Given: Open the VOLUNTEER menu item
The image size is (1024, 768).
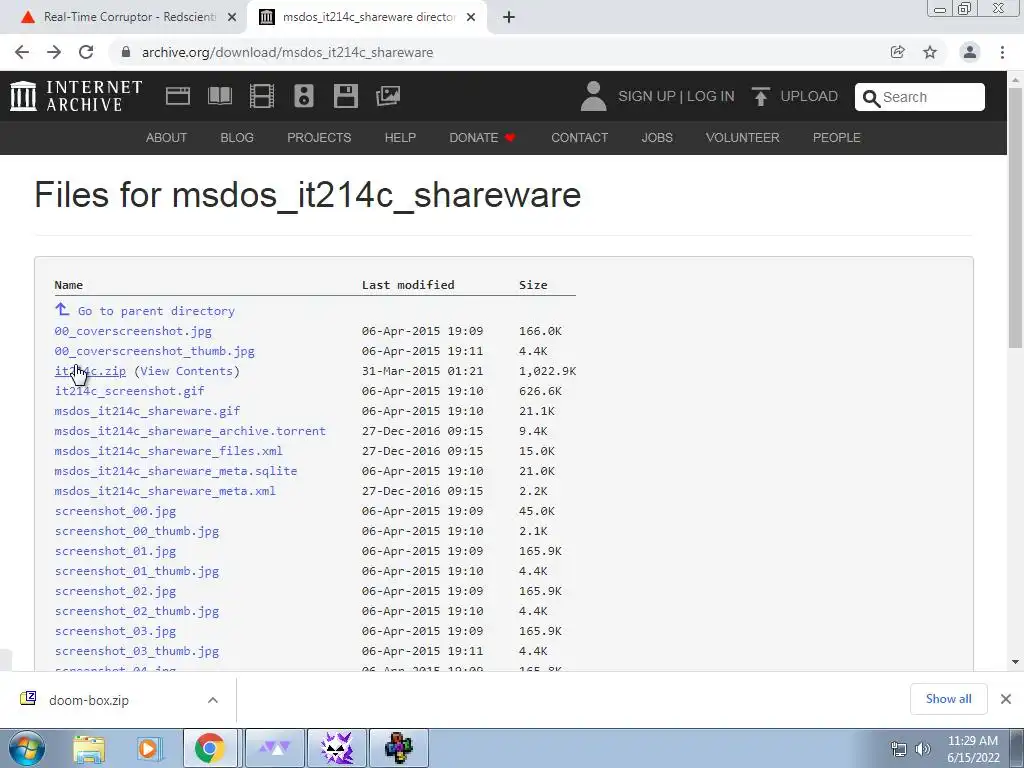Looking at the screenshot, I should 743,138.
